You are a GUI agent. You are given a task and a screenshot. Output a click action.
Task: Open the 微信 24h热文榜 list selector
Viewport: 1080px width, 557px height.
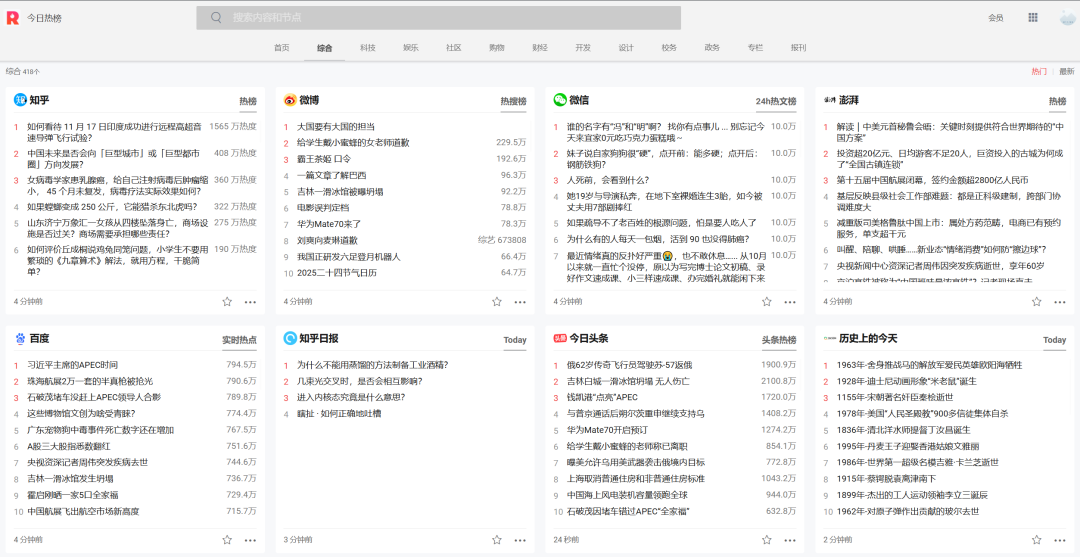point(776,101)
